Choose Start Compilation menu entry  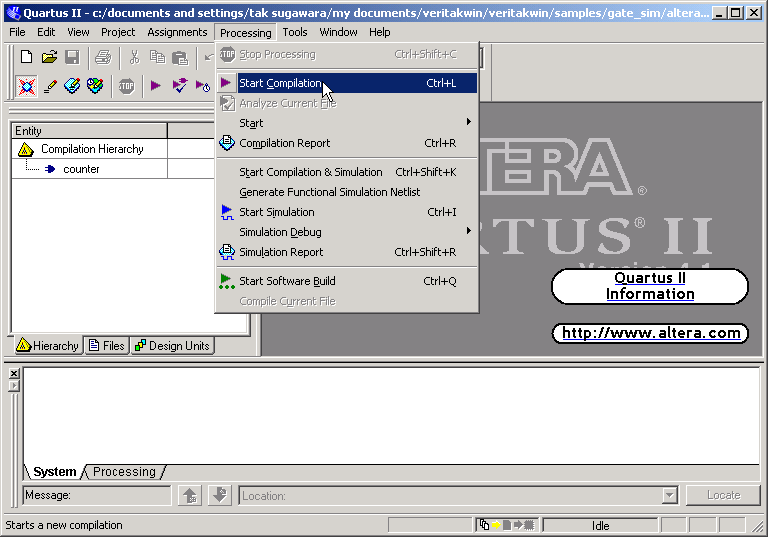347,83
